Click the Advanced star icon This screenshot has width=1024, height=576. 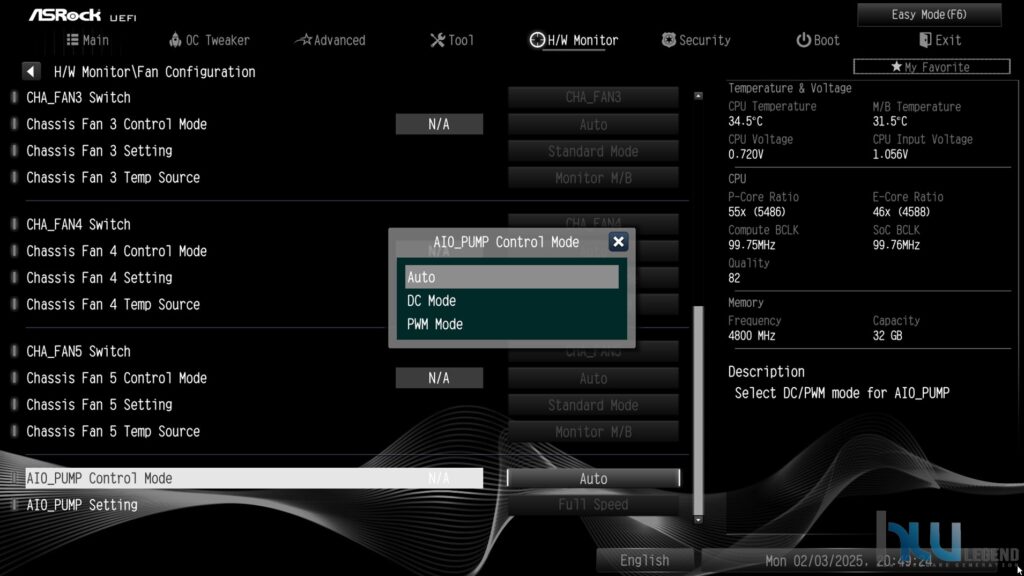304,40
